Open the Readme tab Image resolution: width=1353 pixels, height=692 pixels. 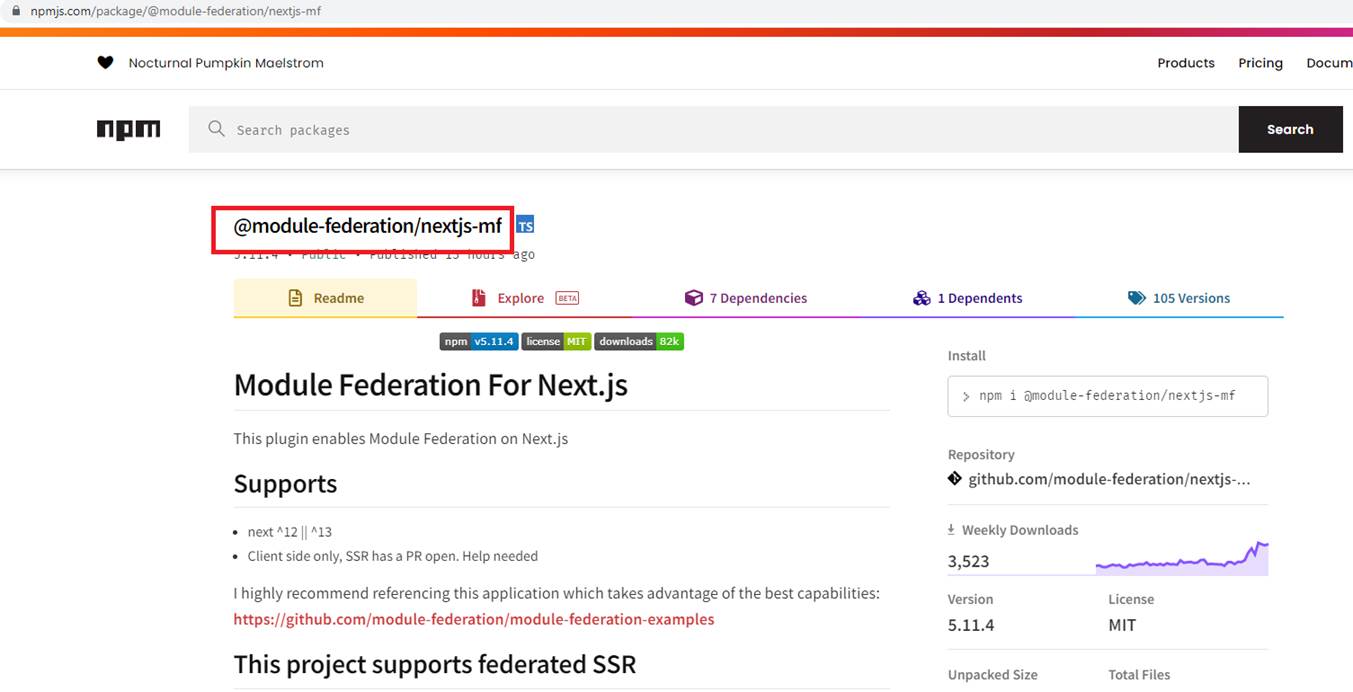click(325, 298)
